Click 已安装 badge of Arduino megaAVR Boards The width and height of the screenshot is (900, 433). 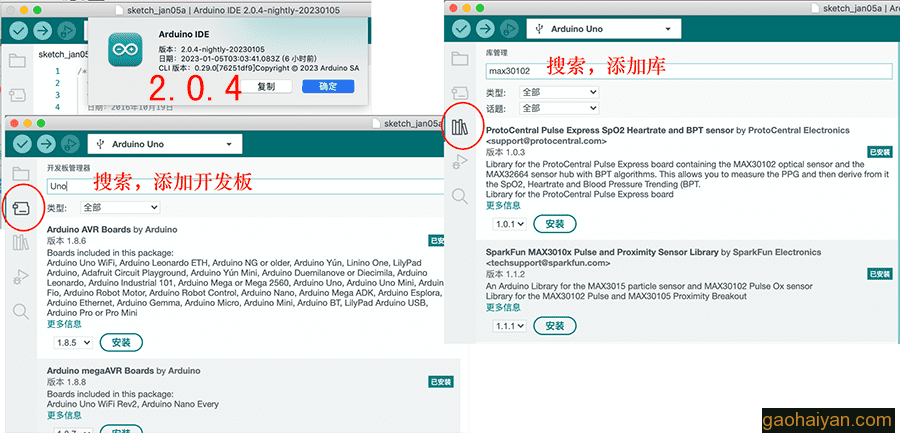point(441,382)
